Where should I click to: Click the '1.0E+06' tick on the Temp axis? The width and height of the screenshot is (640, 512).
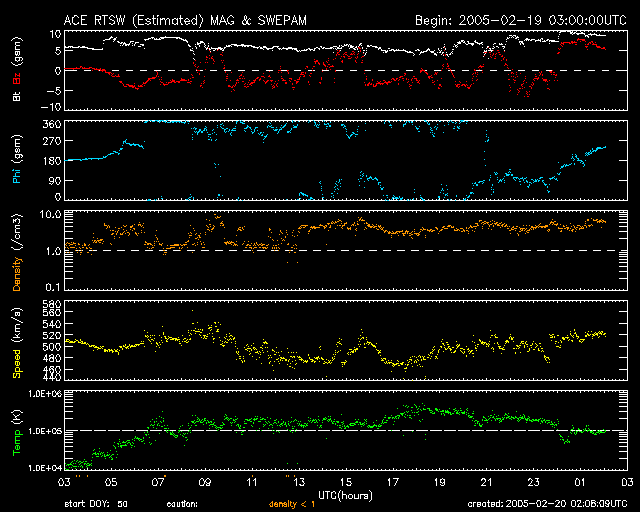45,394
